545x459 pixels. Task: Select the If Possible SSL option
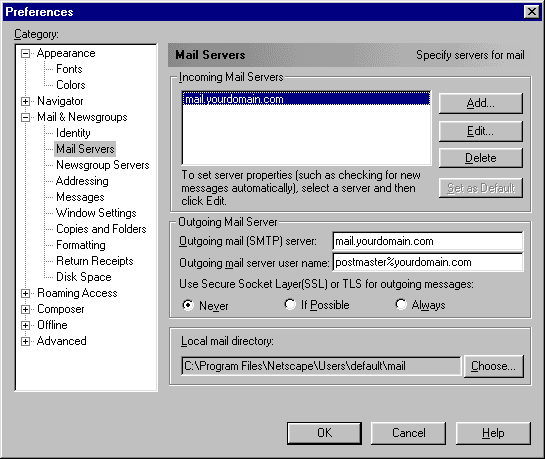pos(290,304)
